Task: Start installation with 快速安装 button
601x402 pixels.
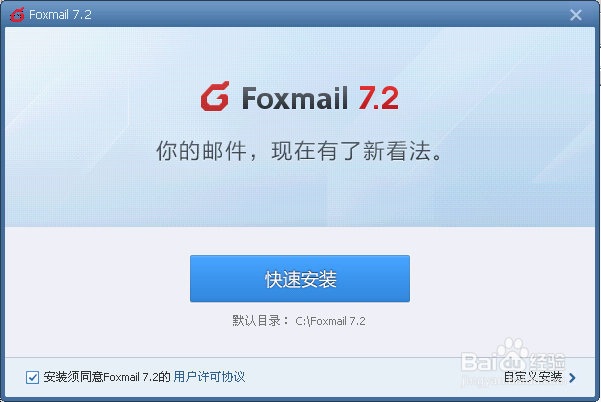Action: click(300, 279)
